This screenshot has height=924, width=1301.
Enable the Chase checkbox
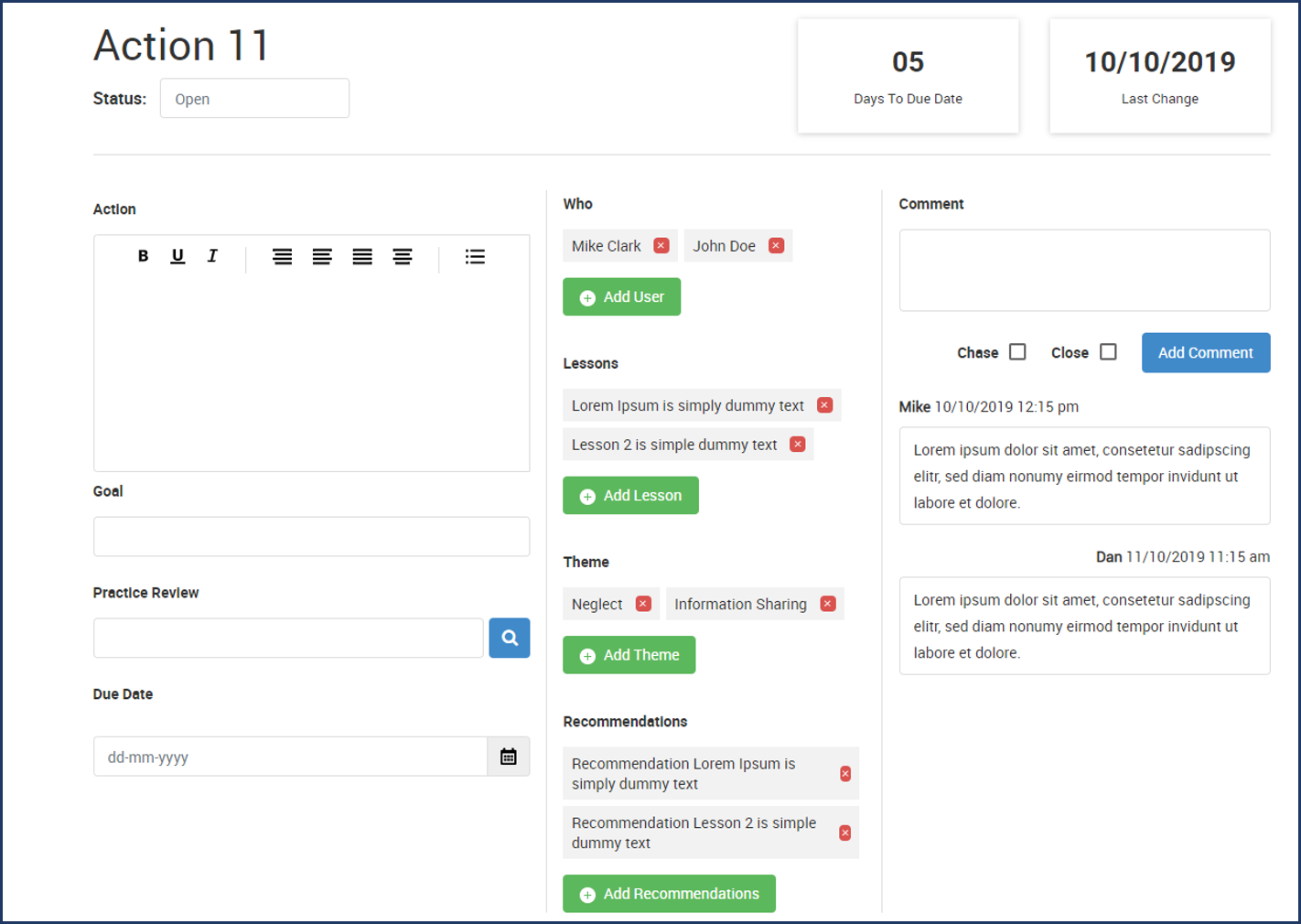tap(1017, 351)
